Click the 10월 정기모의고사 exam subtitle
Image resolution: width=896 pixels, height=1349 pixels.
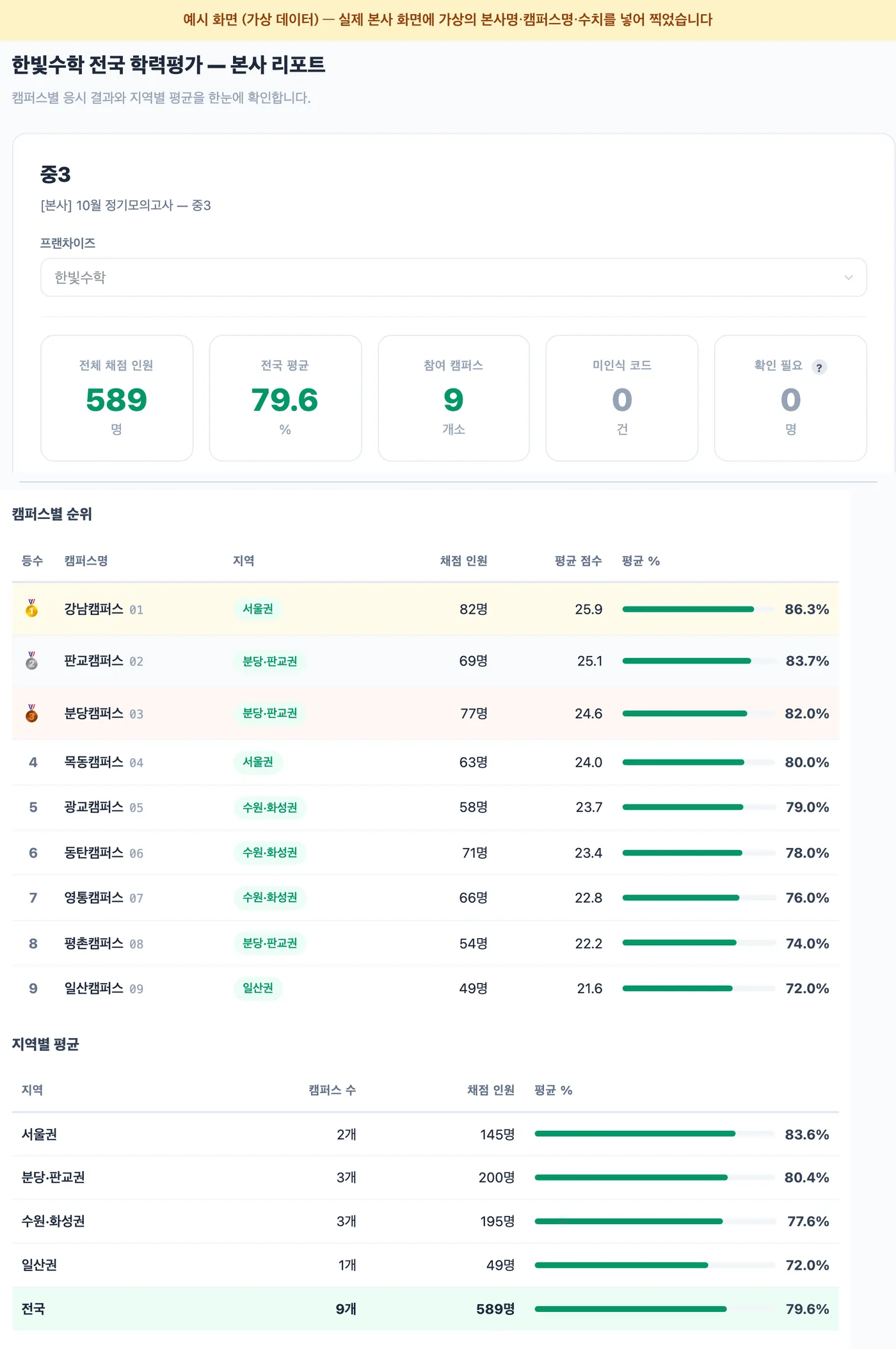click(125, 205)
